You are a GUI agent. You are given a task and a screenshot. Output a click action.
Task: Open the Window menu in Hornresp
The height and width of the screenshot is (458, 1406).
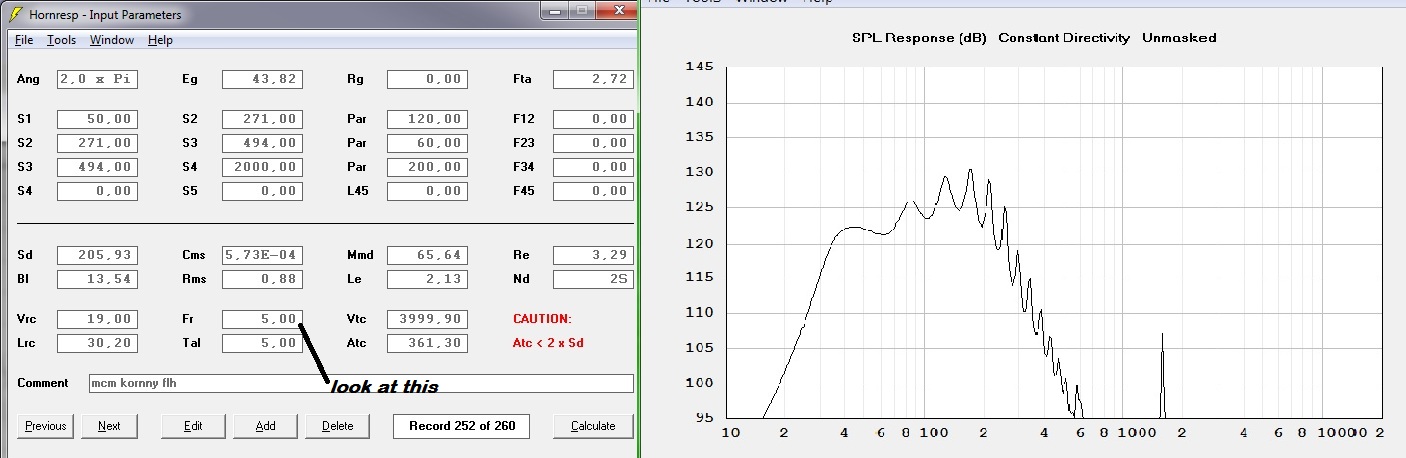pos(111,40)
